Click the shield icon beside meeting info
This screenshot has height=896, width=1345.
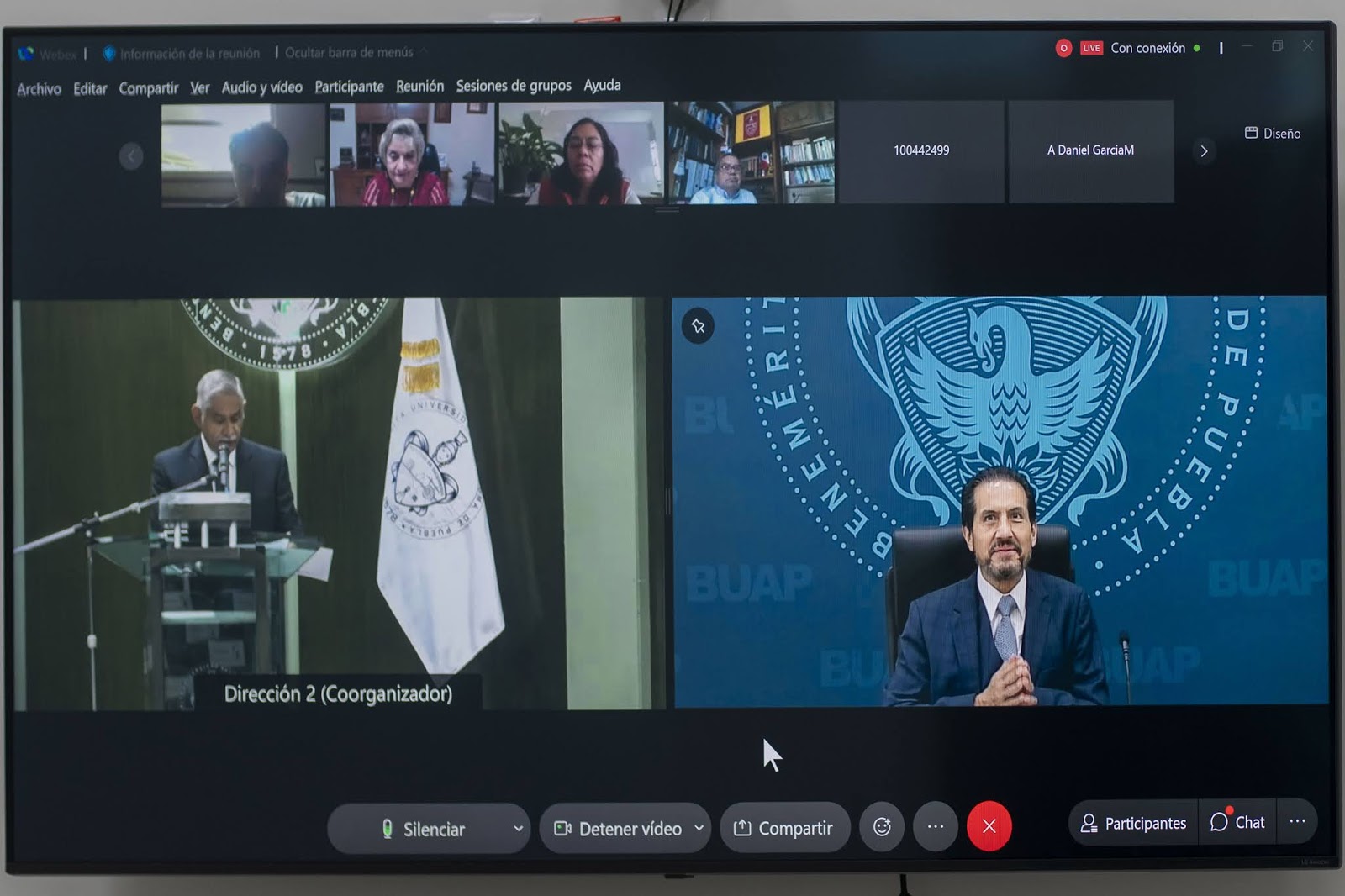click(x=109, y=53)
